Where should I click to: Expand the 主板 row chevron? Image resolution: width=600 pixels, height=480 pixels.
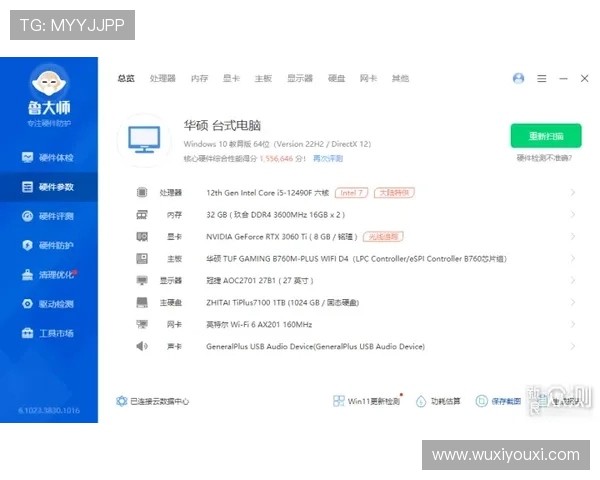click(572, 259)
